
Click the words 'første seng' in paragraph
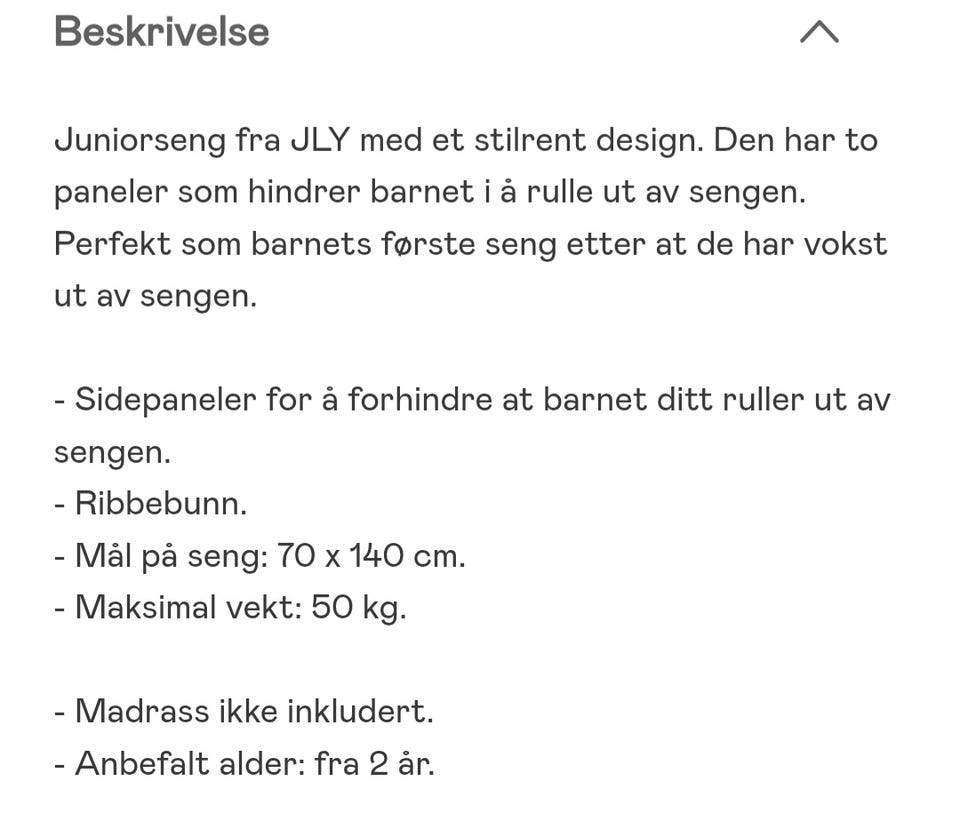(468, 244)
